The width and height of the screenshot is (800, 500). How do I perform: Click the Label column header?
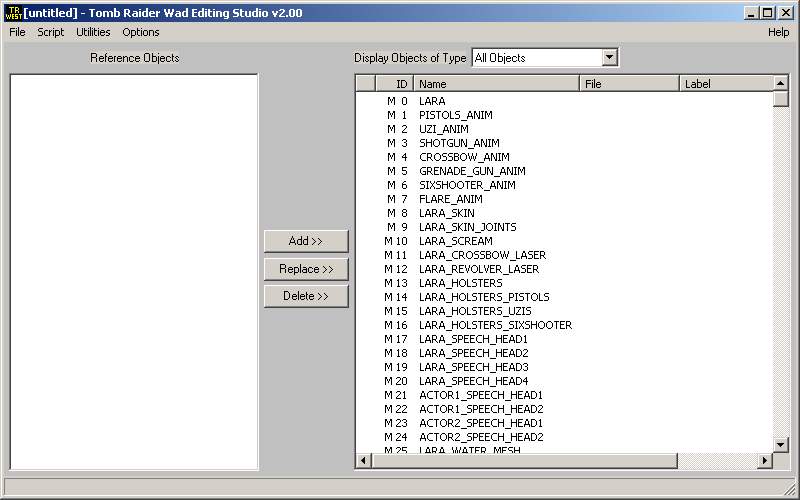tap(727, 84)
